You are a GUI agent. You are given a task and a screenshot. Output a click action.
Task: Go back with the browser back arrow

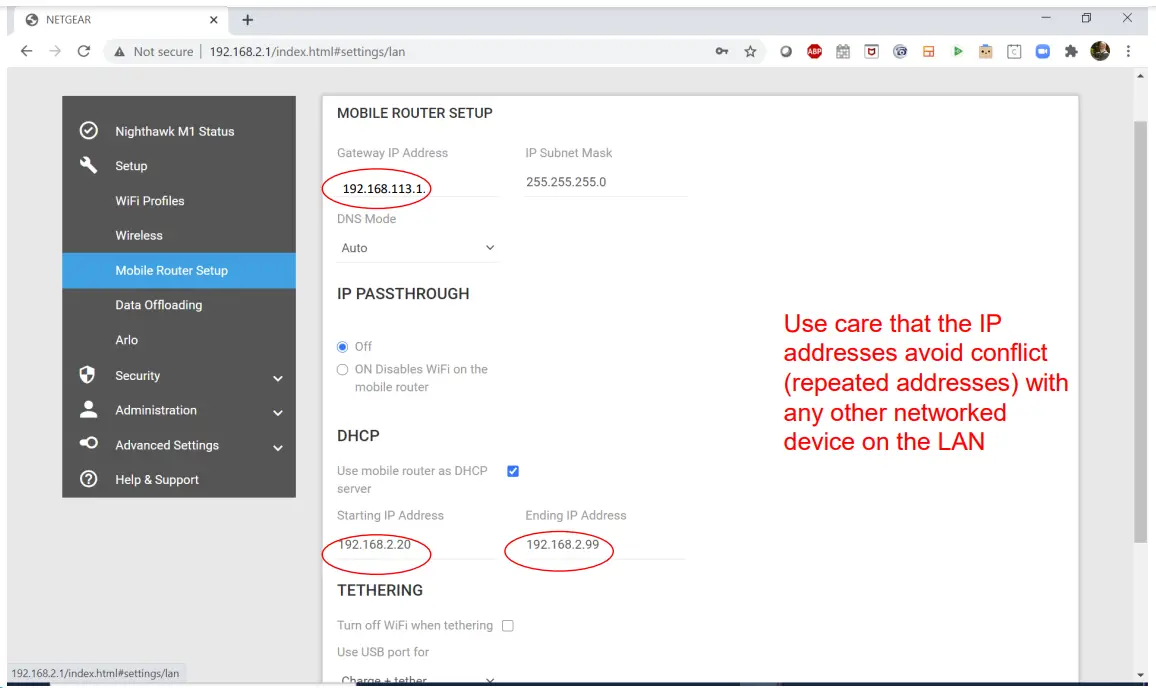27,51
